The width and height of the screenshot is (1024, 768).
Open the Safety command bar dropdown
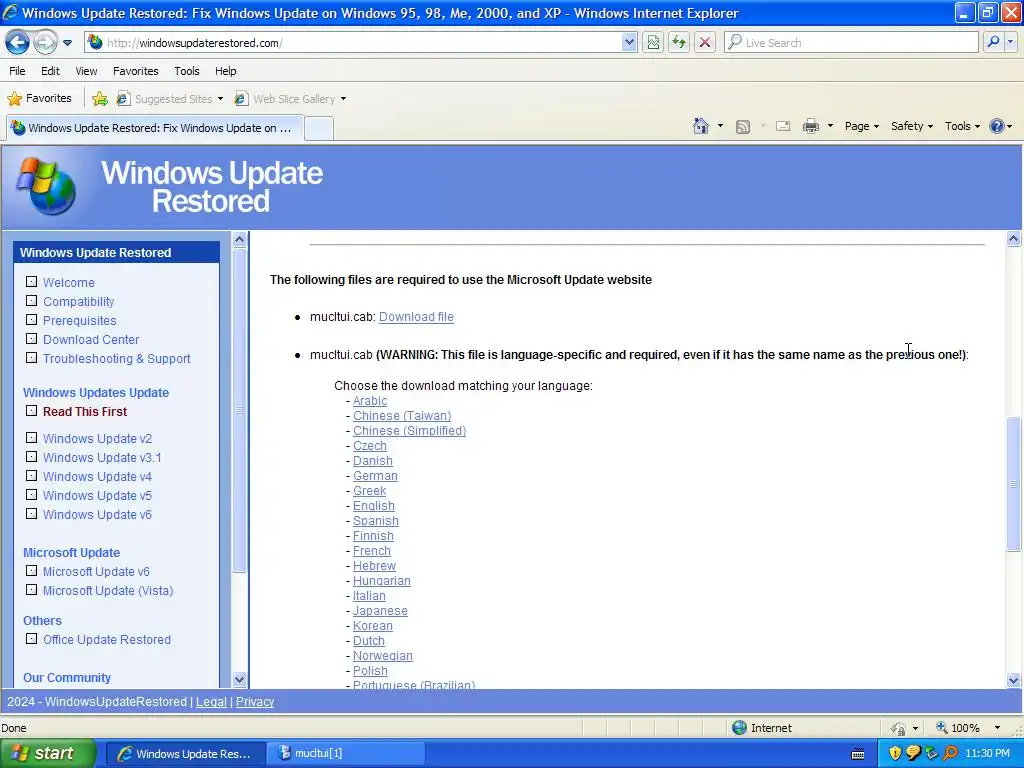click(912, 126)
